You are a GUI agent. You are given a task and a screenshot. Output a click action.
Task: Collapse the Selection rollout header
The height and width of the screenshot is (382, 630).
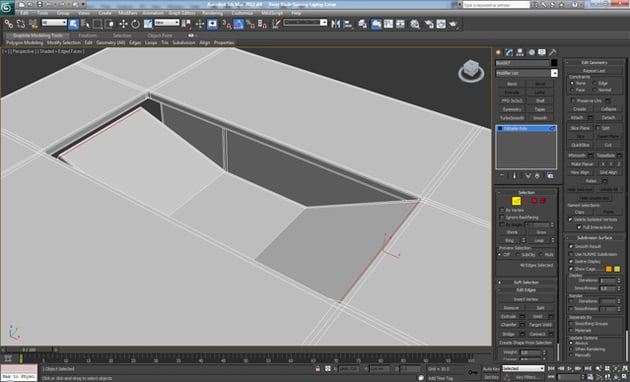coord(526,192)
